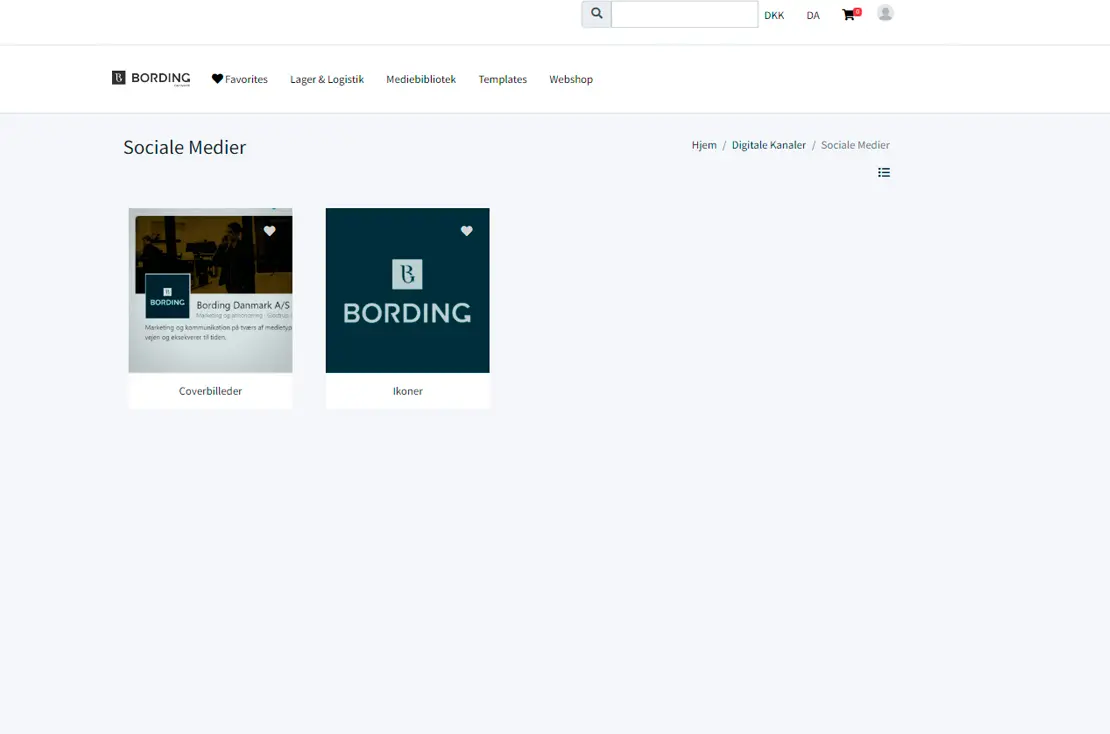Click inside the search input field
1110x734 pixels.
[x=684, y=13]
